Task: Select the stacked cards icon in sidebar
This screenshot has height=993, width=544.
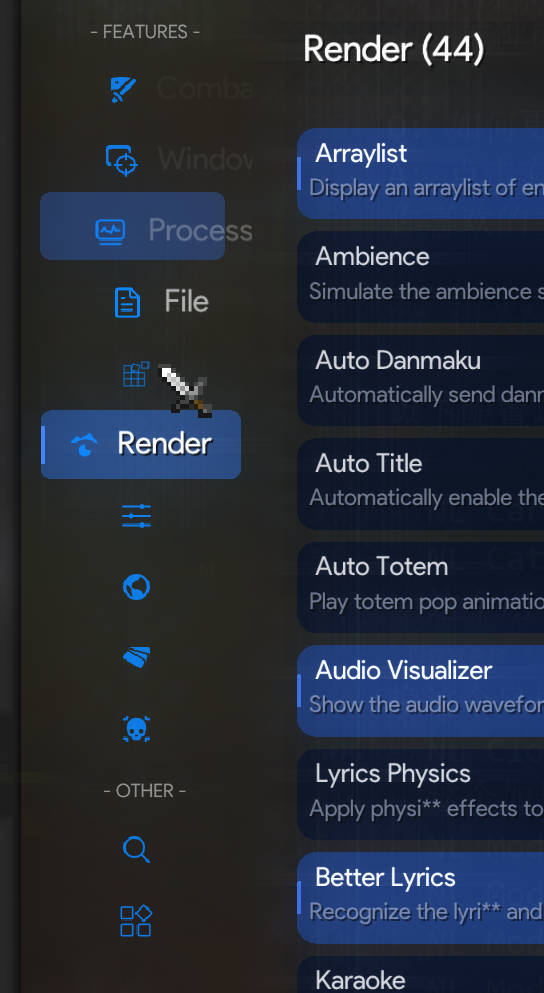Action: pos(136,657)
